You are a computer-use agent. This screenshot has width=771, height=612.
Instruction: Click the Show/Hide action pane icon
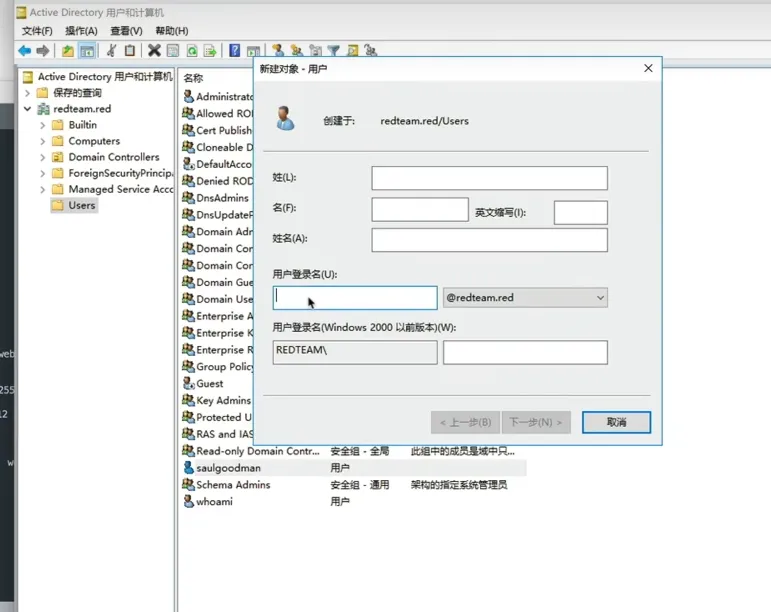[253, 51]
